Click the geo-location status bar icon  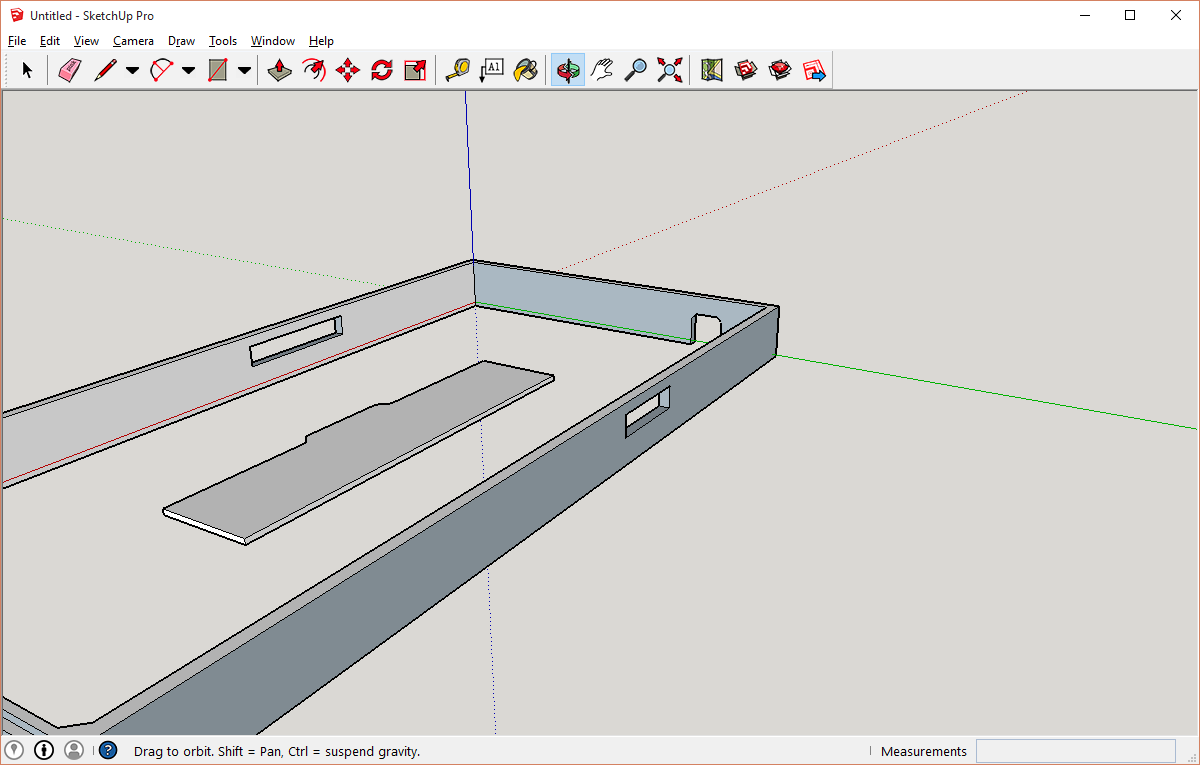click(14, 750)
